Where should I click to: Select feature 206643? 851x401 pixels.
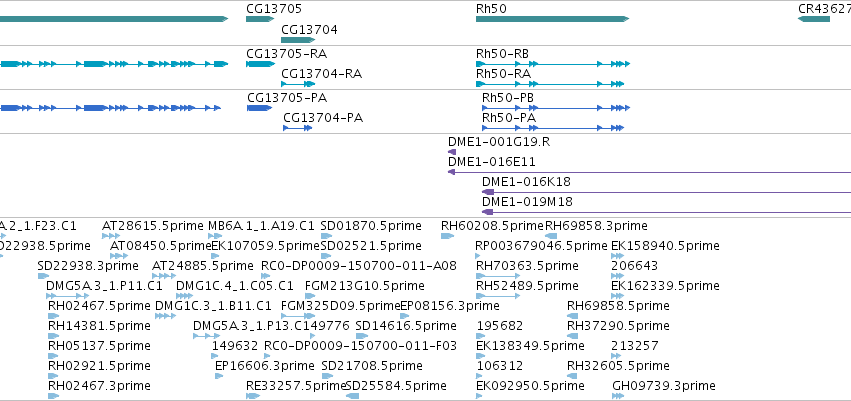[618, 276]
